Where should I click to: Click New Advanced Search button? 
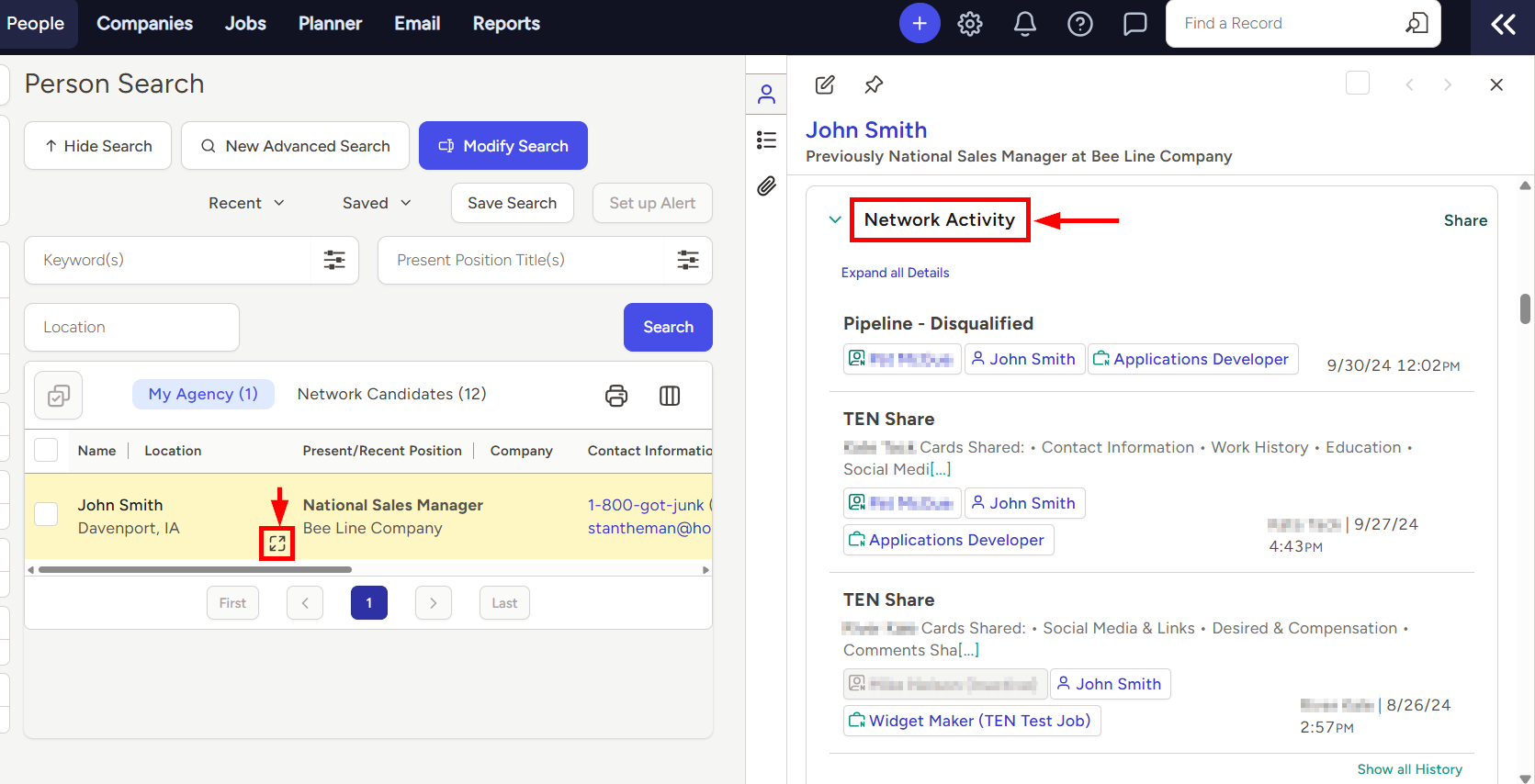point(295,146)
